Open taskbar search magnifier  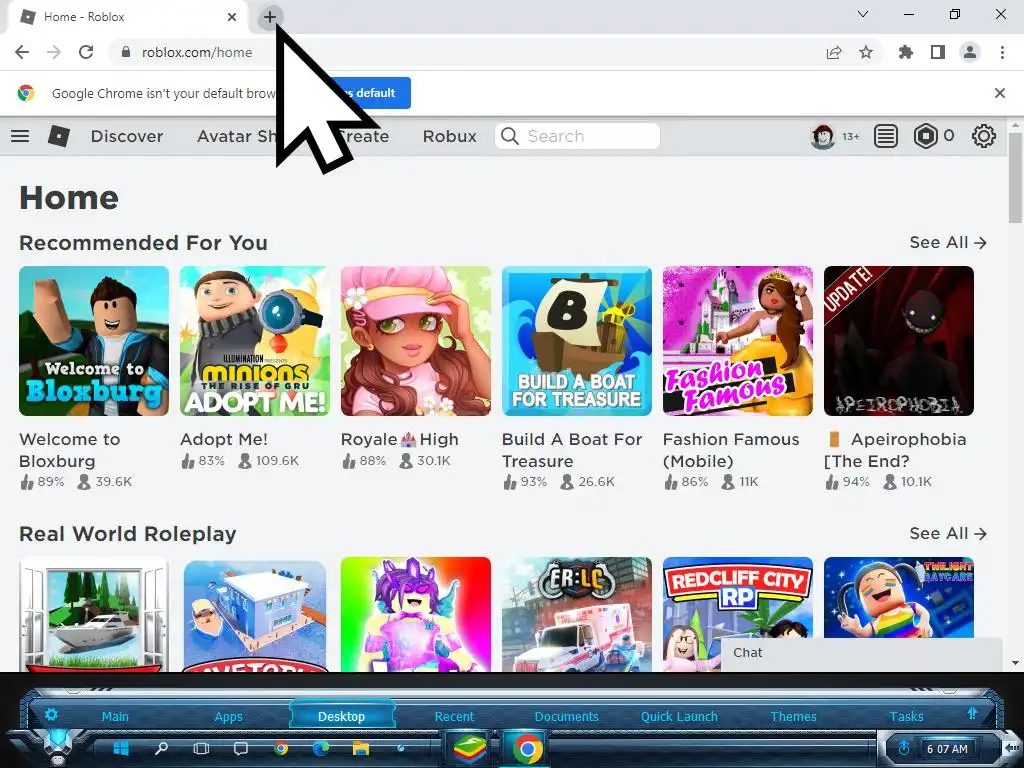(161, 748)
